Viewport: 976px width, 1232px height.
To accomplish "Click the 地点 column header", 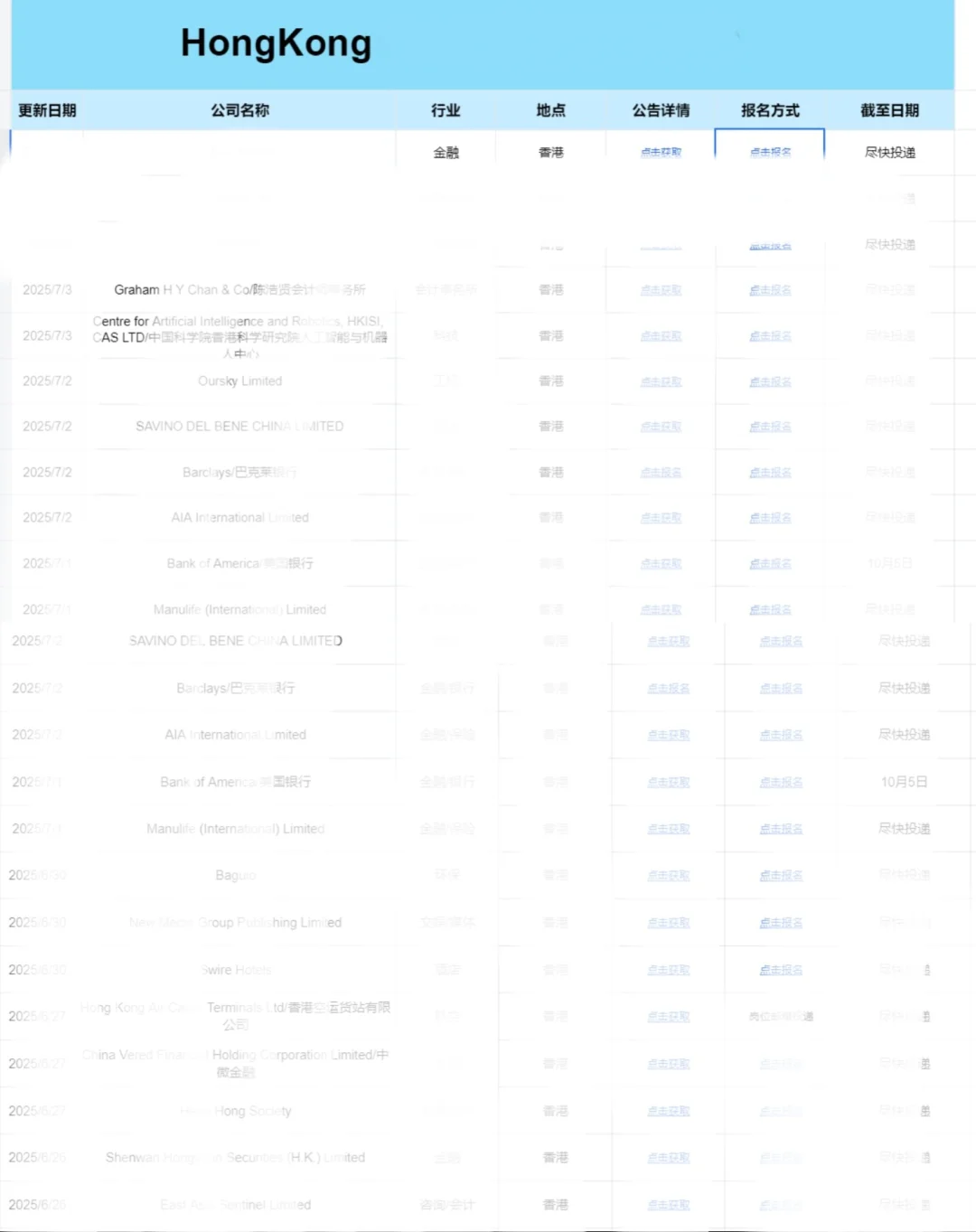I will (x=551, y=110).
